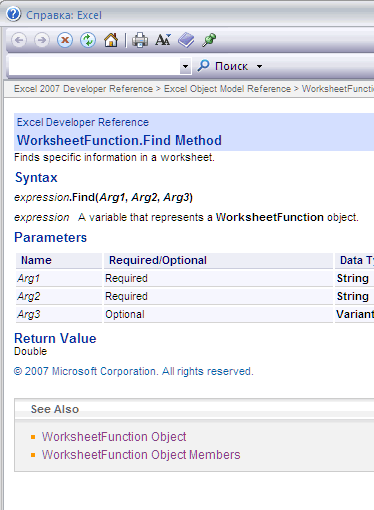
Task: Click the Back arrow button
Action: 19,40
